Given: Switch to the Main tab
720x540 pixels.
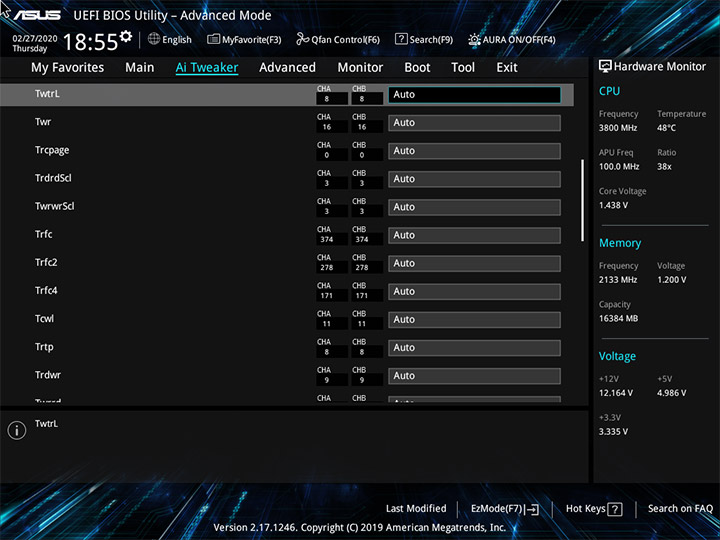Looking at the screenshot, I should [x=140, y=68].
